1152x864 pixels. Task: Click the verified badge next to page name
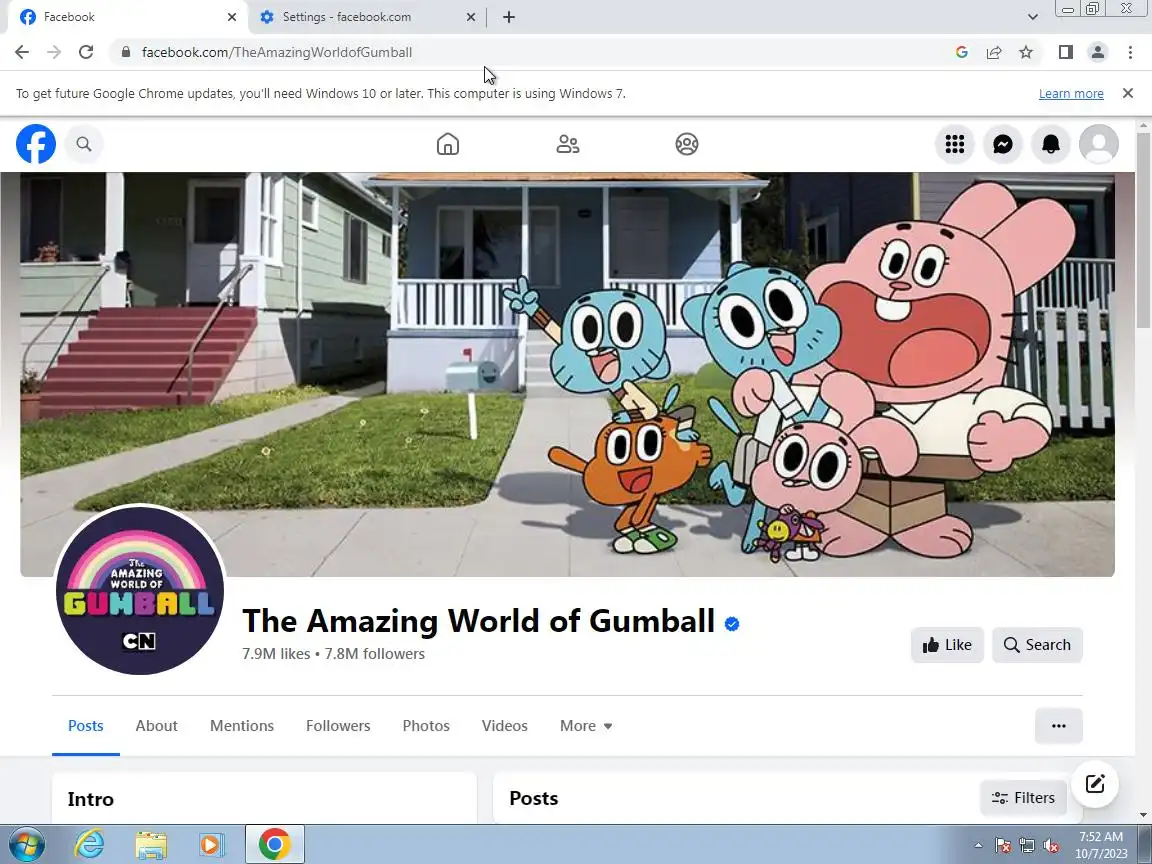point(732,624)
